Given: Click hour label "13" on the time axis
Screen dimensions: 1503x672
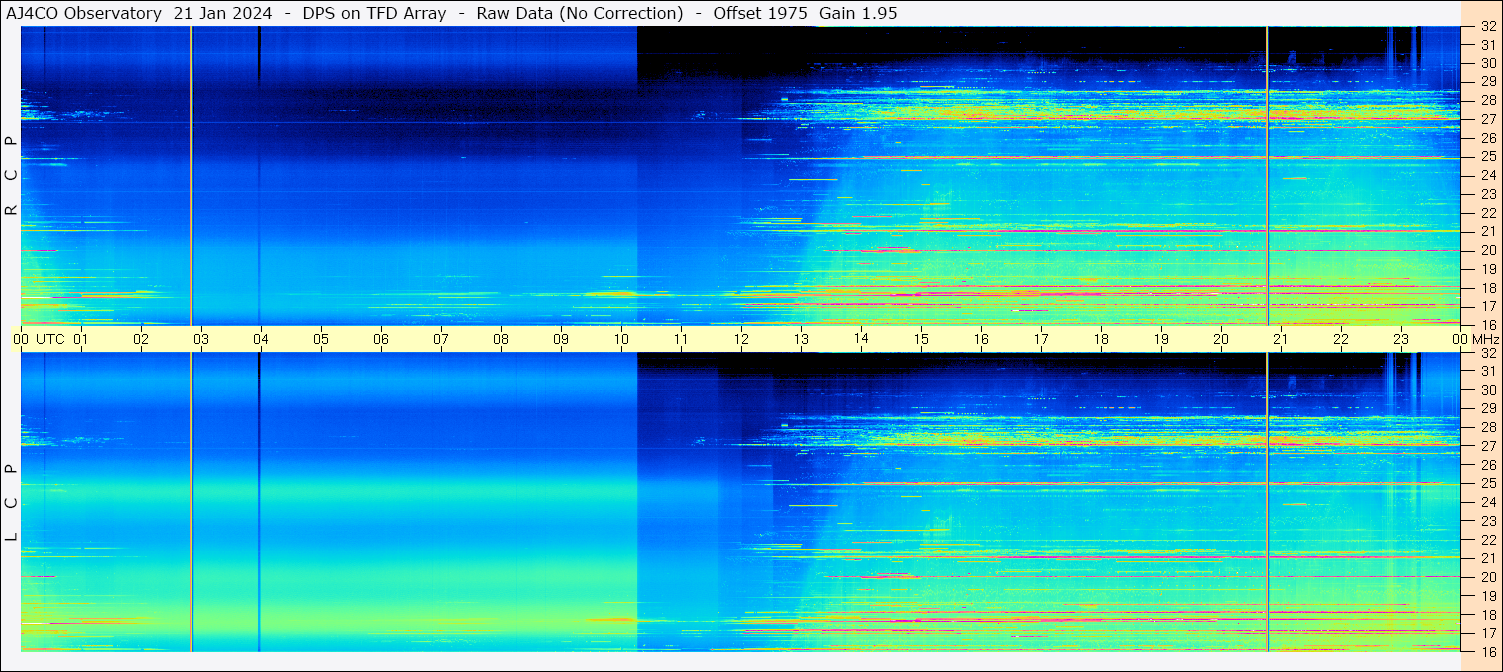Looking at the screenshot, I should (x=801, y=339).
